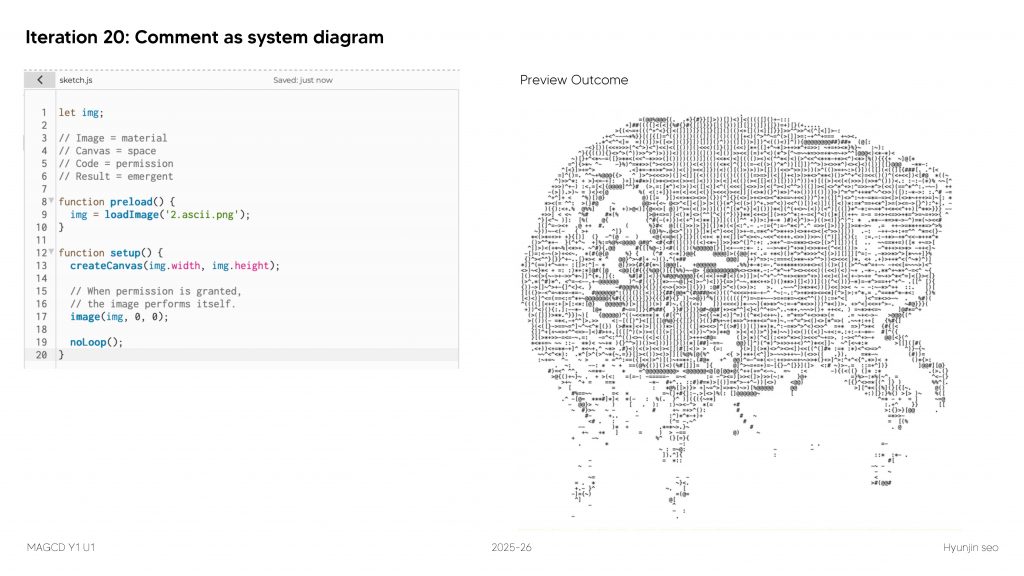Click the '// Image = material' comment
The height and width of the screenshot is (576, 1024).
pyautogui.click(x=113, y=138)
